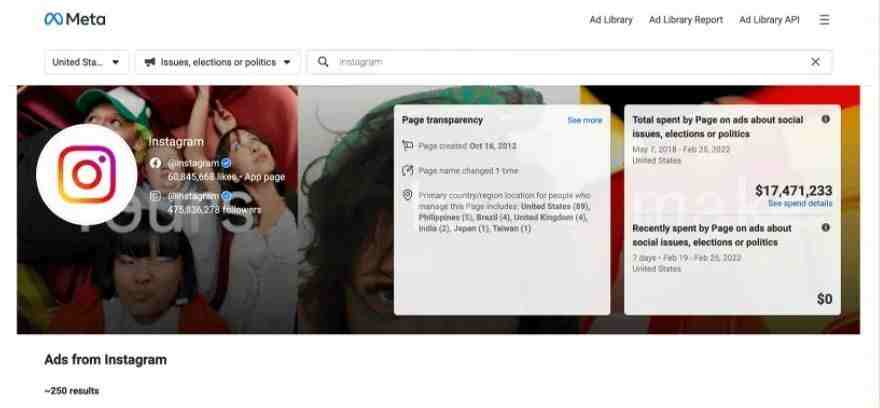Click the Instagram icon next to followers handle
This screenshot has height=408, width=880.
coord(155,196)
